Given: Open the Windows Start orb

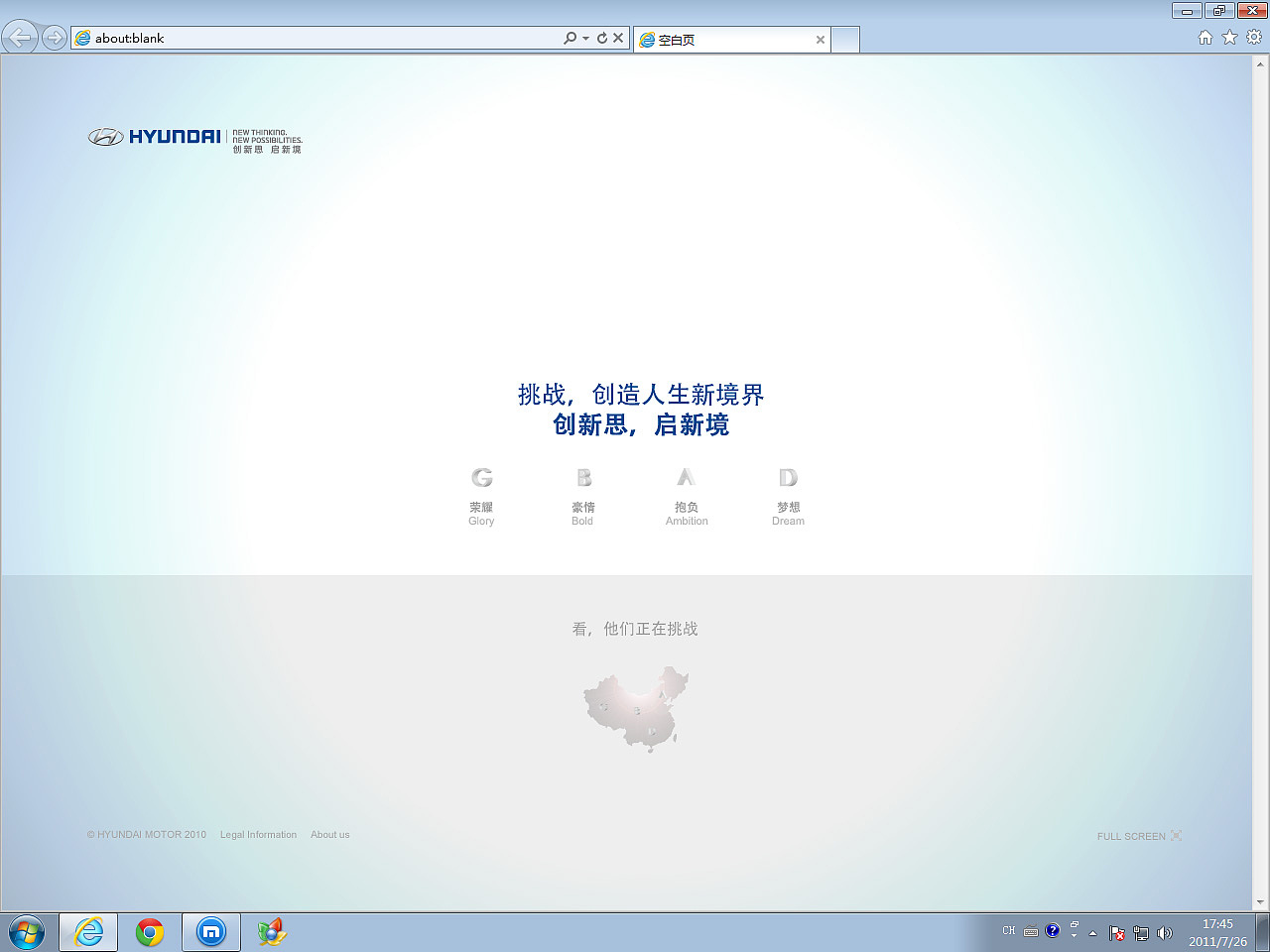Looking at the screenshot, I should (x=27, y=932).
